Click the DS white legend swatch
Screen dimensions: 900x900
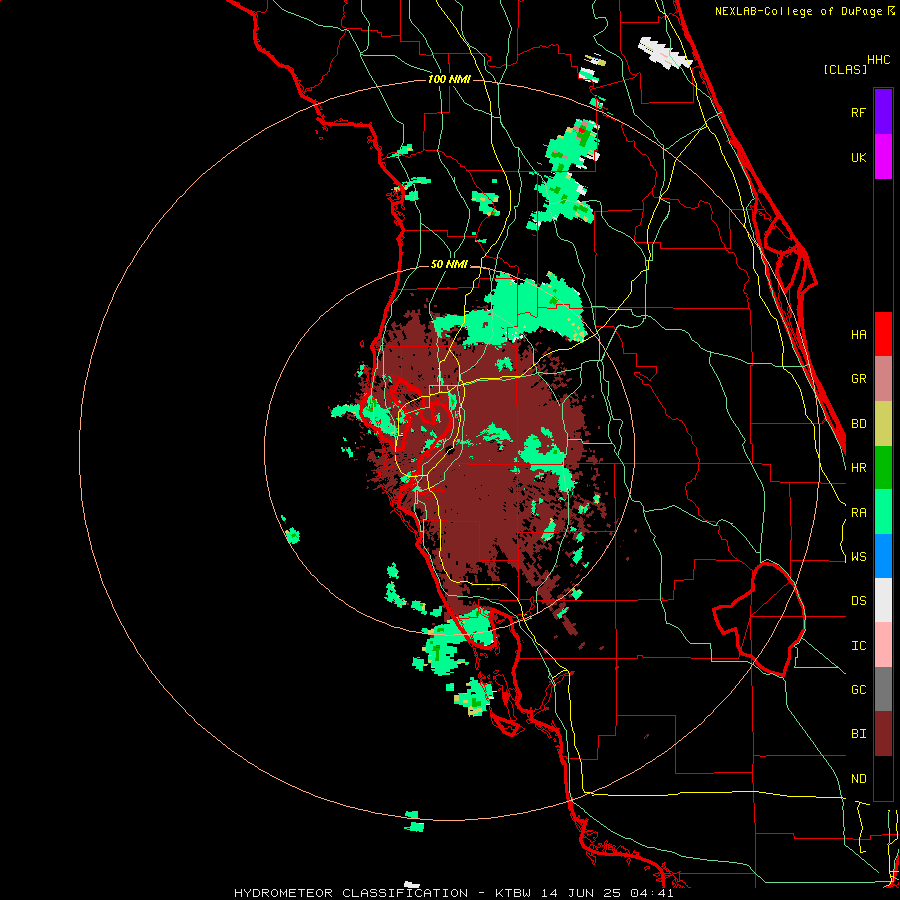[x=883, y=600]
